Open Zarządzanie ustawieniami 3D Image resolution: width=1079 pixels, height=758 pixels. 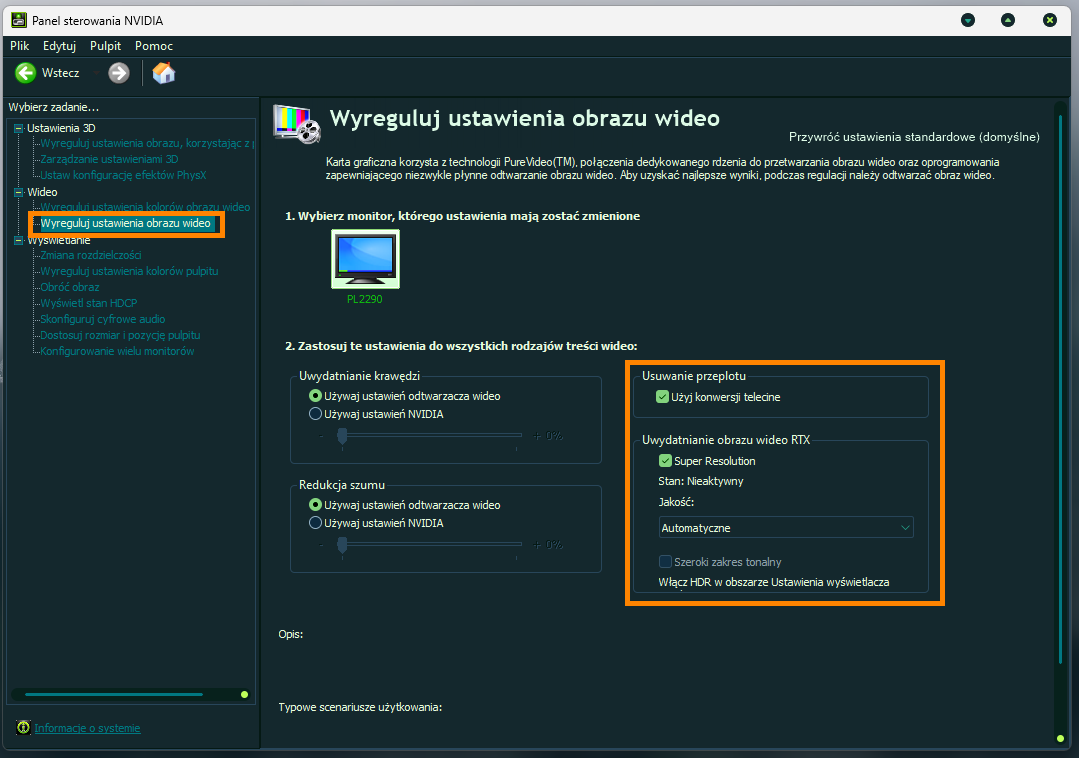(109, 159)
